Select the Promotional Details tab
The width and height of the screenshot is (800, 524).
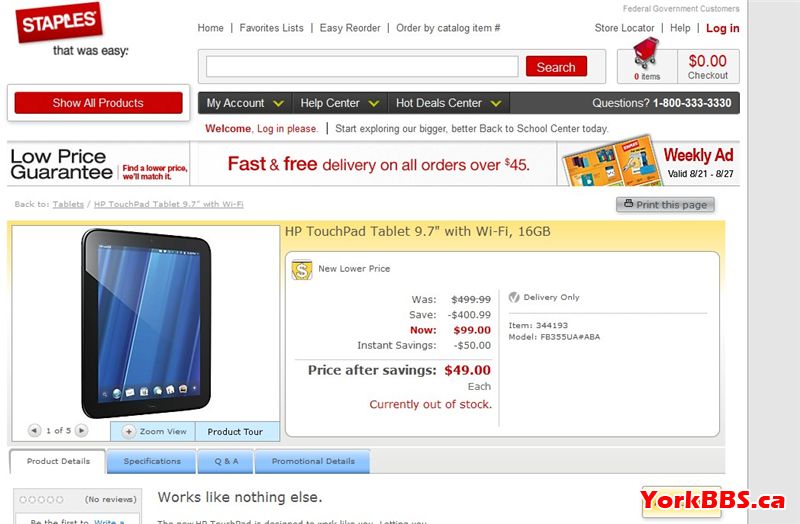[313, 461]
